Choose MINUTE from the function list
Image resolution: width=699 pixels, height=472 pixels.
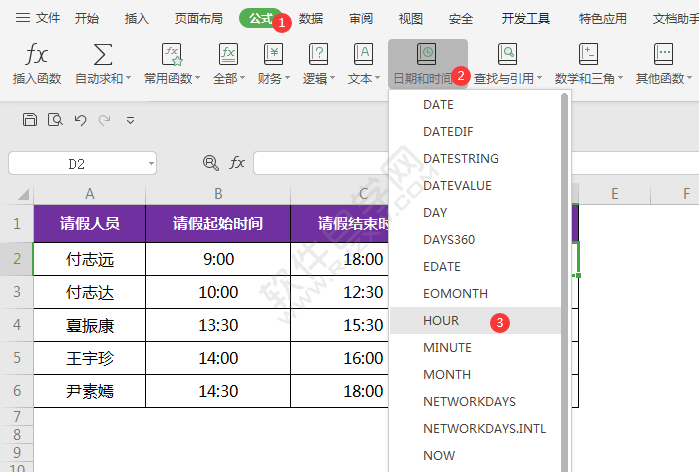point(475,347)
